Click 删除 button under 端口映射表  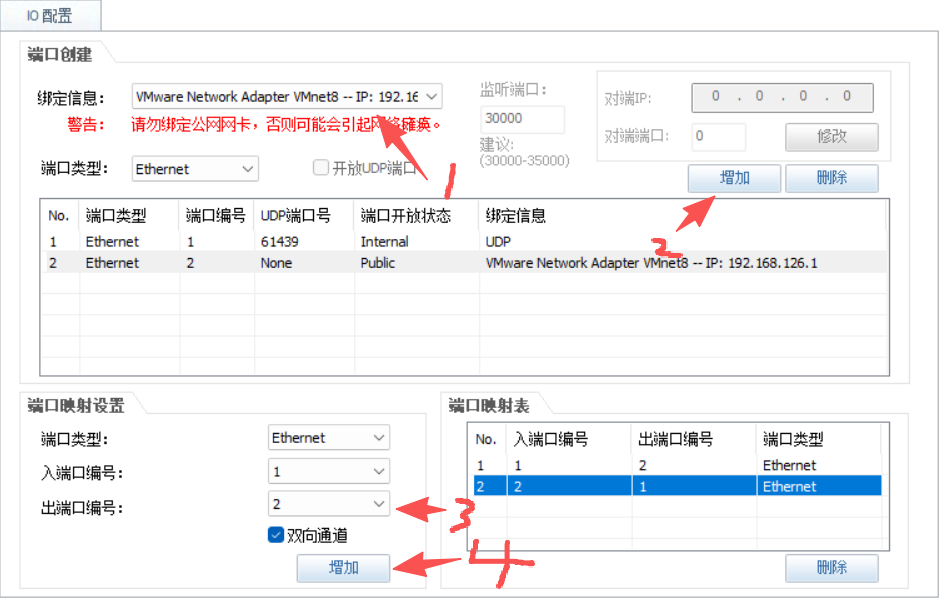[x=832, y=567]
